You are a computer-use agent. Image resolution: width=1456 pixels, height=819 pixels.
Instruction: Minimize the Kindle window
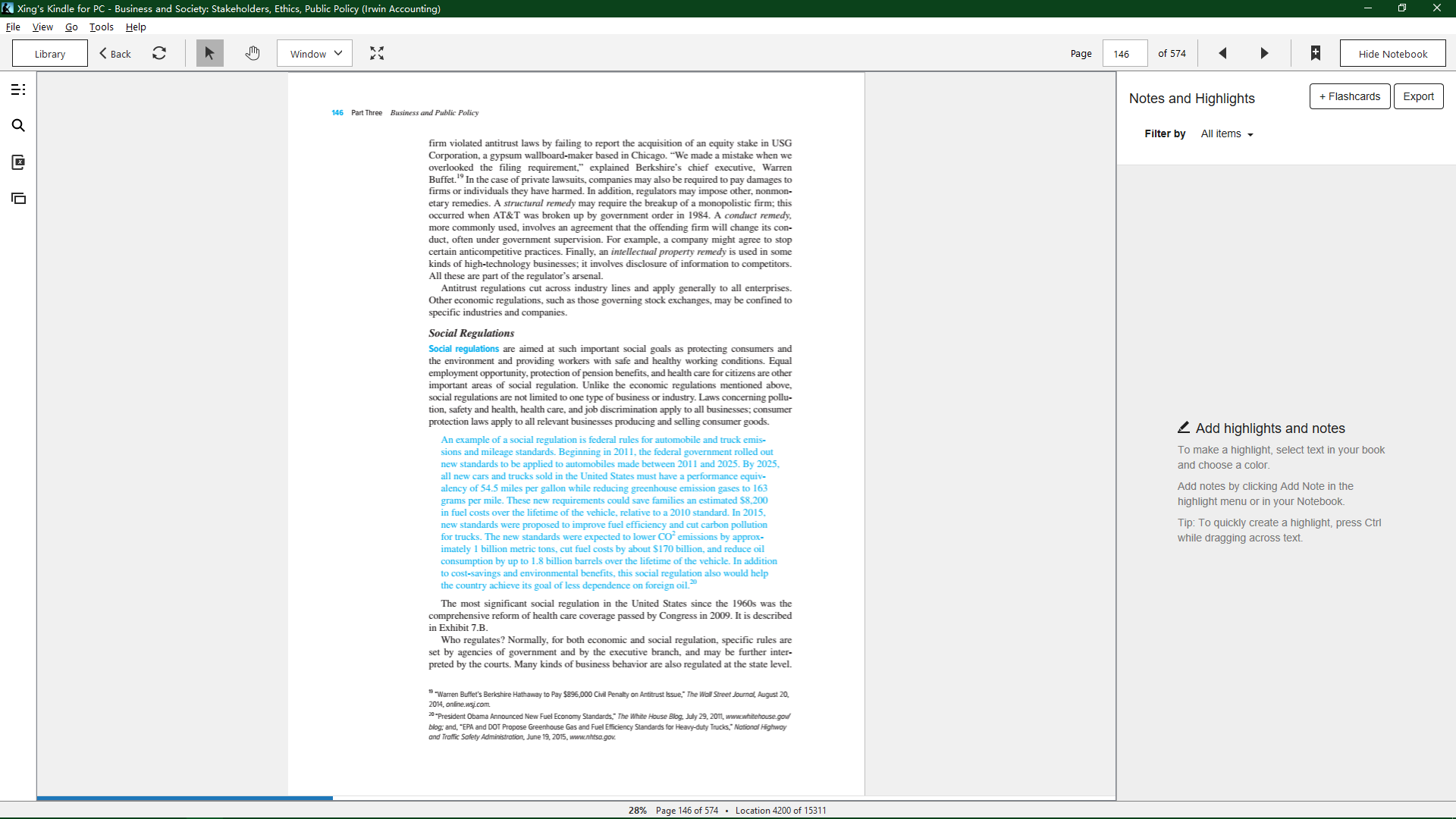pyautogui.click(x=1368, y=8)
